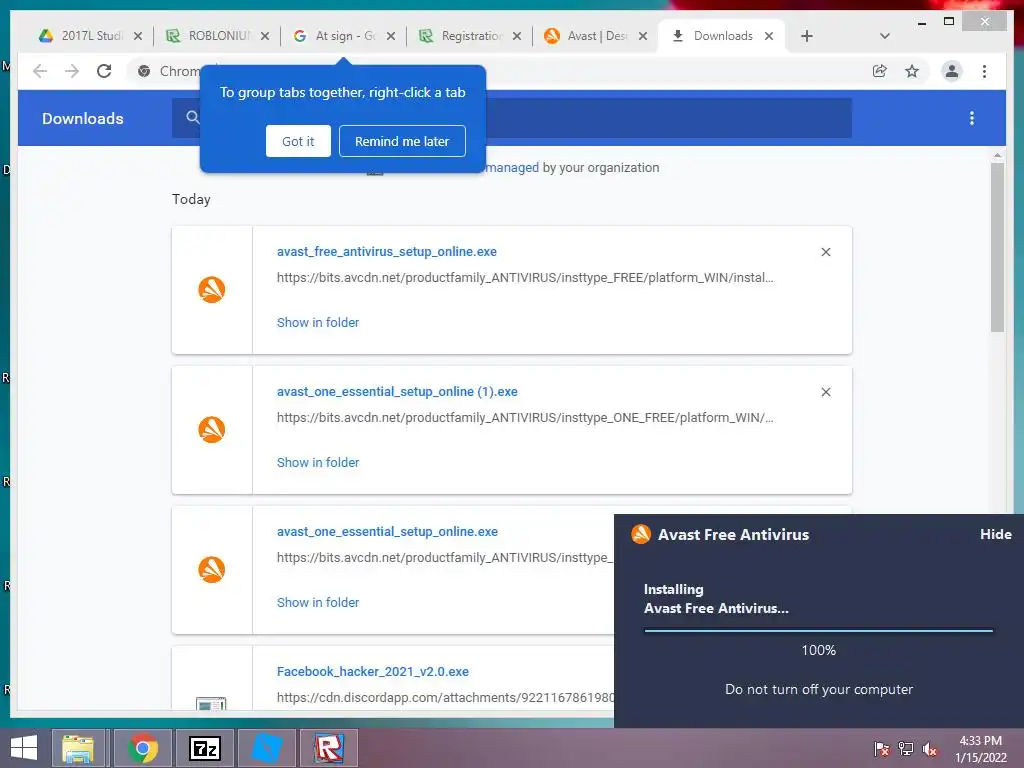Click the avast_free_antivirus download URL text
Image resolution: width=1024 pixels, height=768 pixels.
525,278
